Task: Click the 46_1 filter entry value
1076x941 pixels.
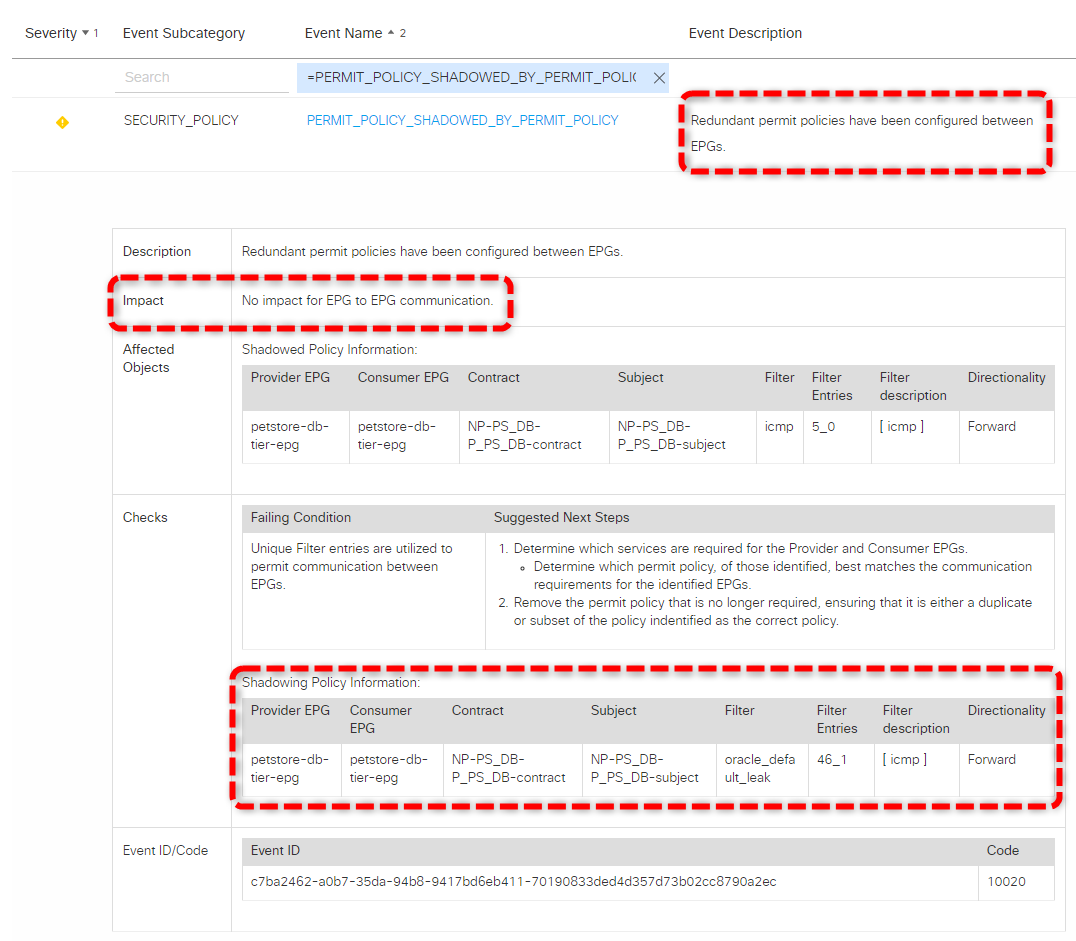Action: click(831, 759)
